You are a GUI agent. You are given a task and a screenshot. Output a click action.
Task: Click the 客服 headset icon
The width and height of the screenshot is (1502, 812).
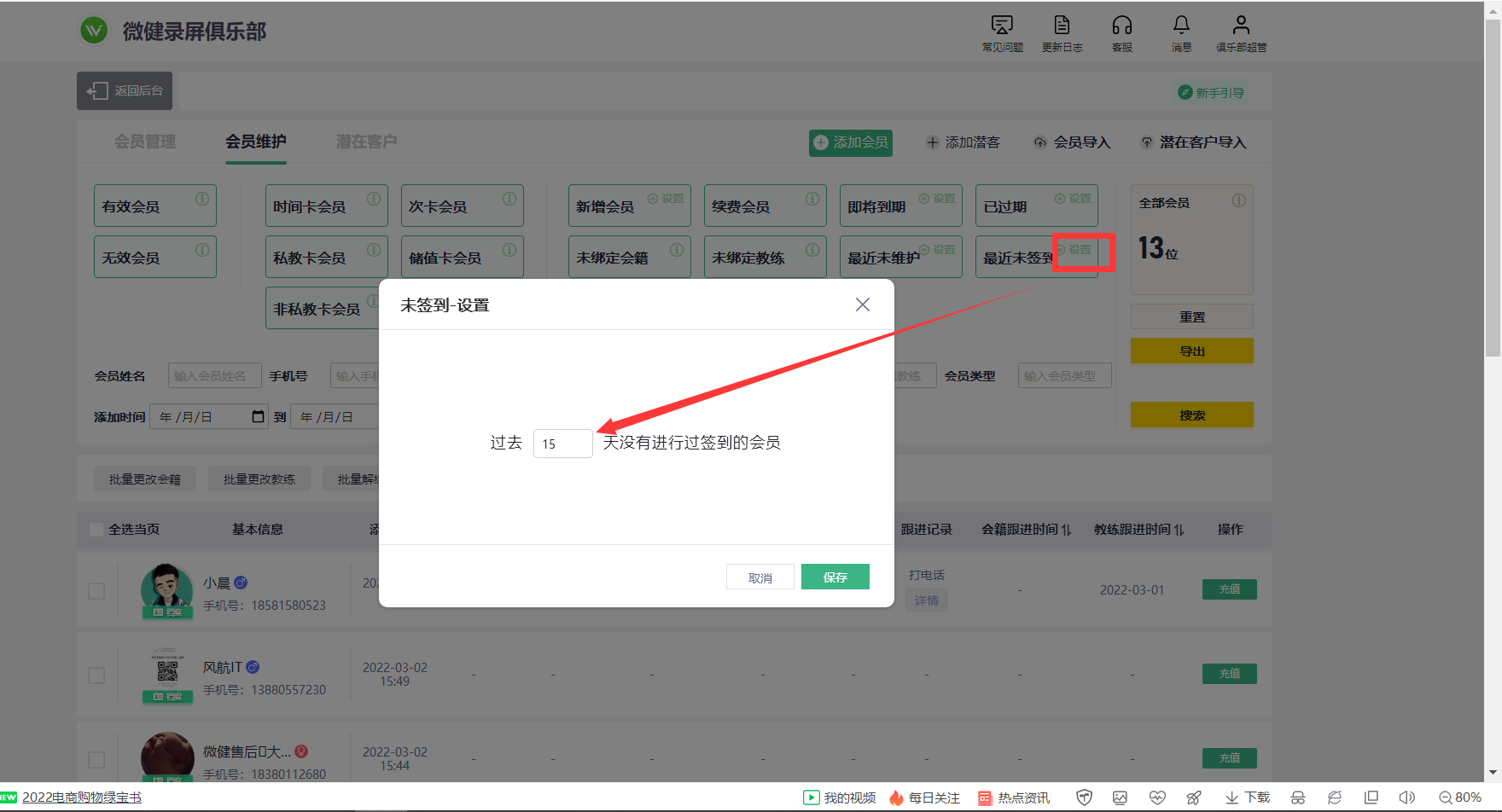point(1121,26)
